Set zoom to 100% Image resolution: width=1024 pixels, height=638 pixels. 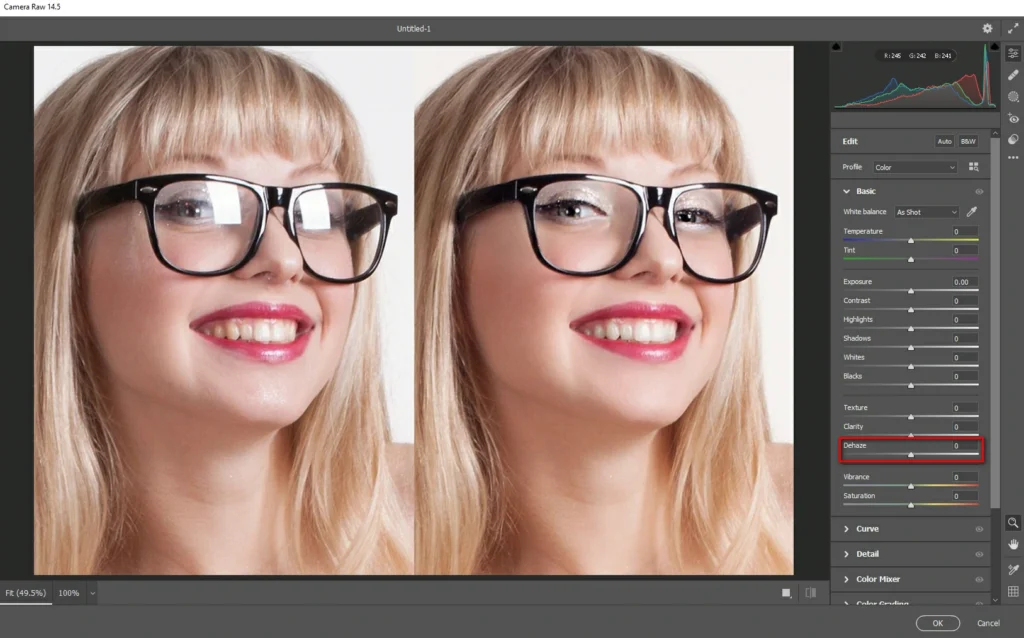point(69,593)
